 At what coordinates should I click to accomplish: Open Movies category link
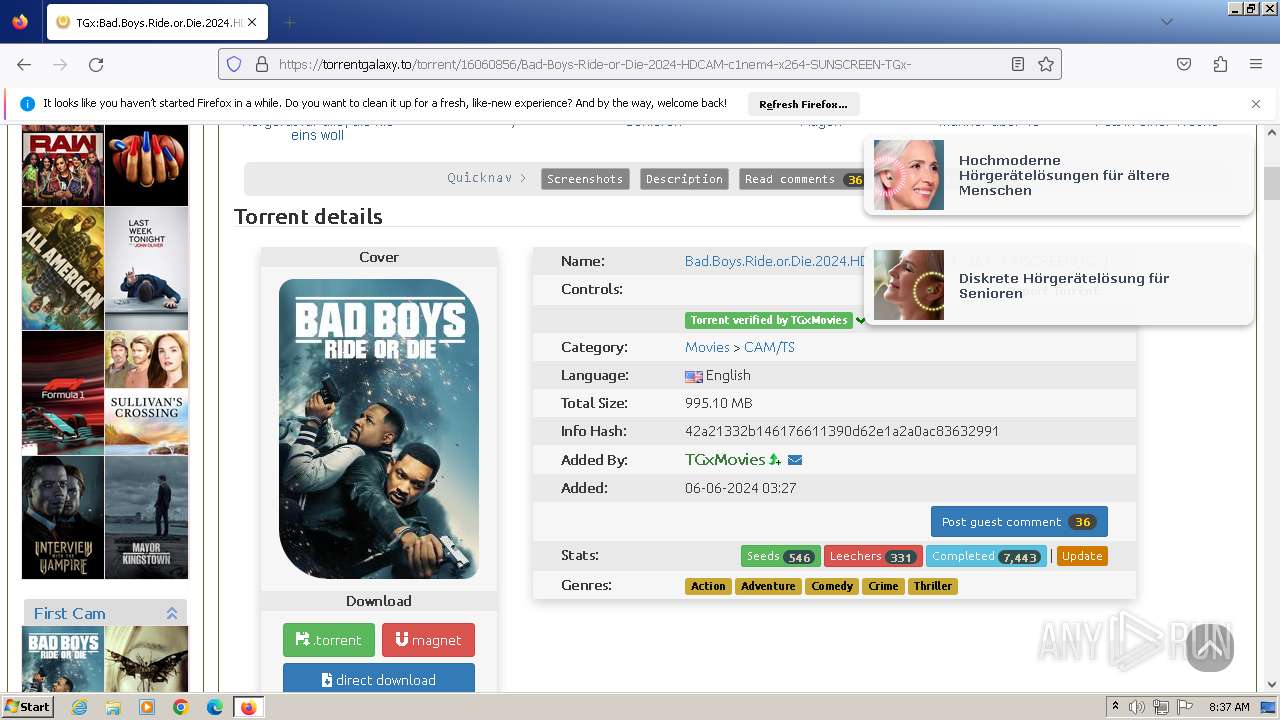pyautogui.click(x=707, y=347)
